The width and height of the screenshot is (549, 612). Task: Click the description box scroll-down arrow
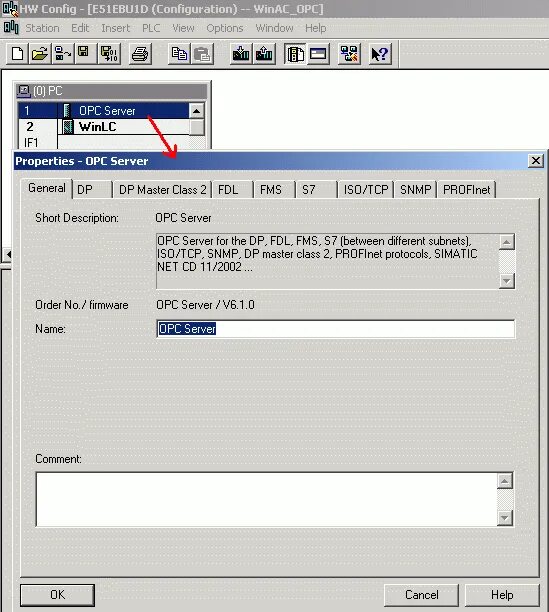[506, 281]
